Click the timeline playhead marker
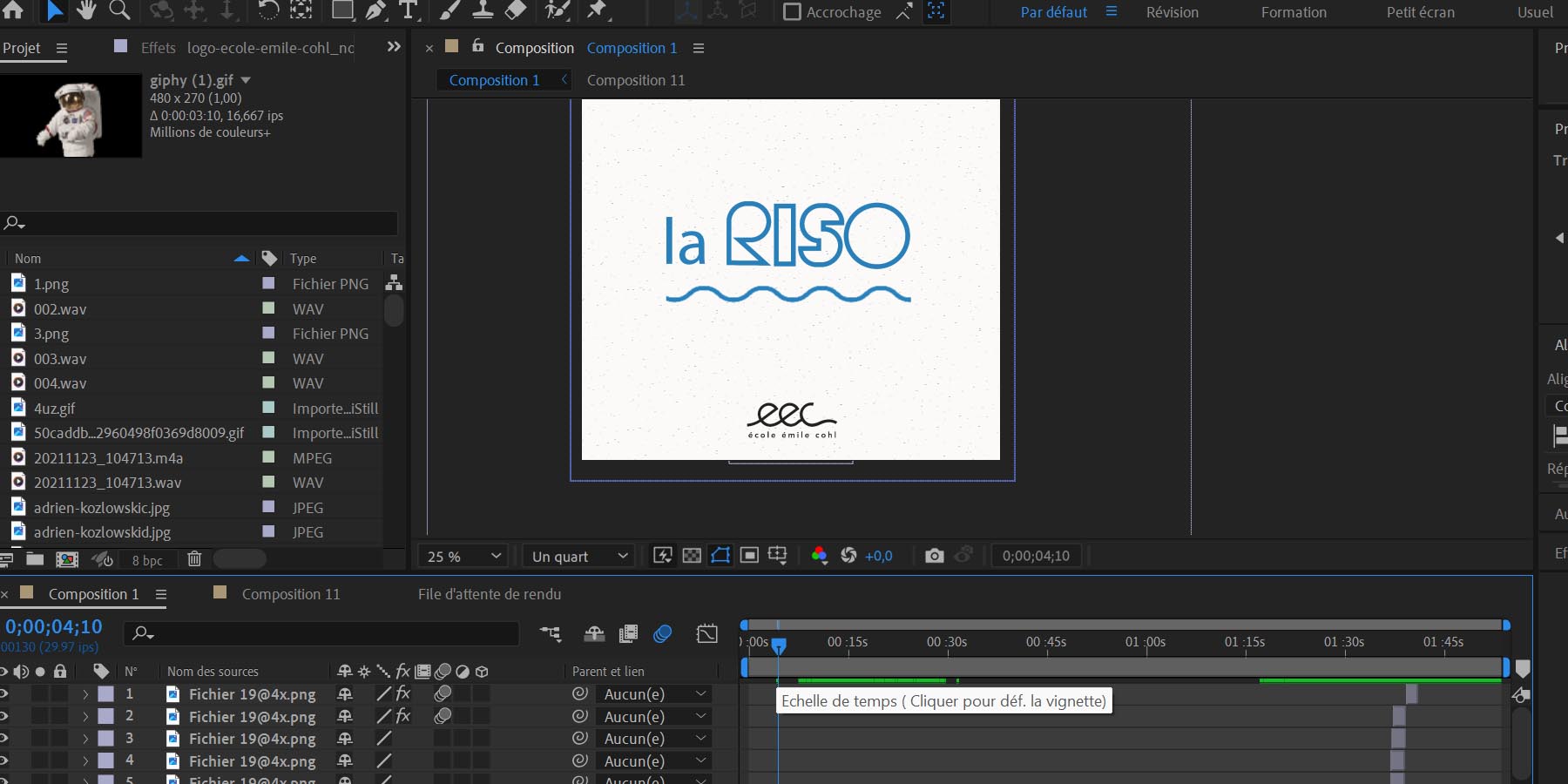This screenshot has width=1568, height=784. pos(779,645)
